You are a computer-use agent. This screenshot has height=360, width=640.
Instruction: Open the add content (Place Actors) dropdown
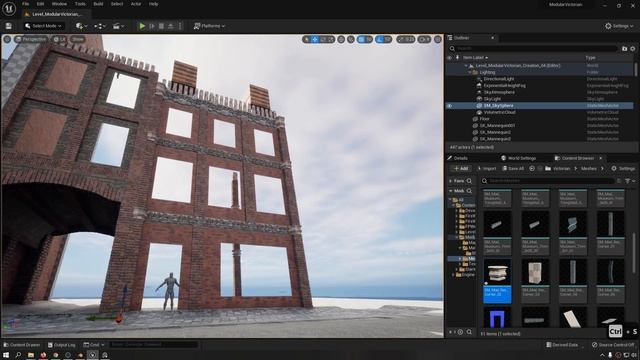coord(81,26)
